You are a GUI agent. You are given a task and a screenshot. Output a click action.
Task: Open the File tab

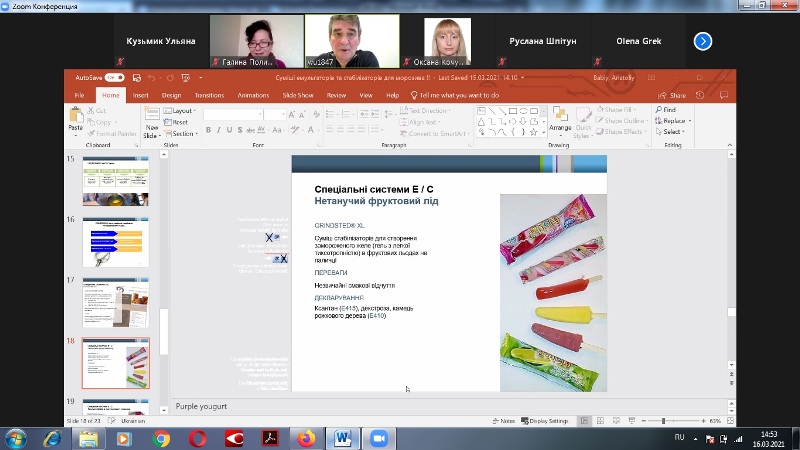tap(80, 95)
